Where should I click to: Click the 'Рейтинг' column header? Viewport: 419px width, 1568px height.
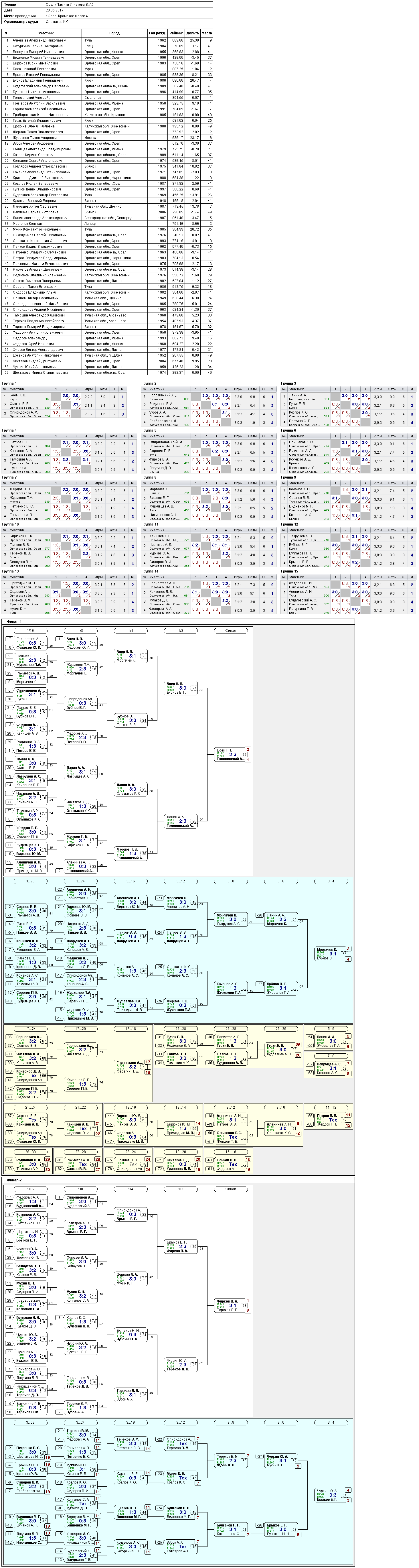coord(176,33)
